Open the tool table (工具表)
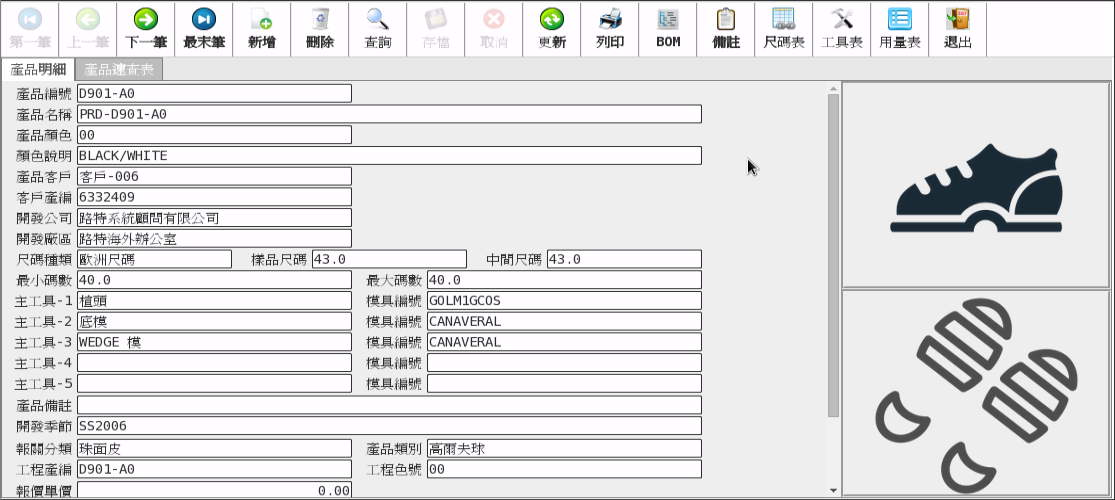Image resolution: width=1115 pixels, height=500 pixels. [842, 29]
